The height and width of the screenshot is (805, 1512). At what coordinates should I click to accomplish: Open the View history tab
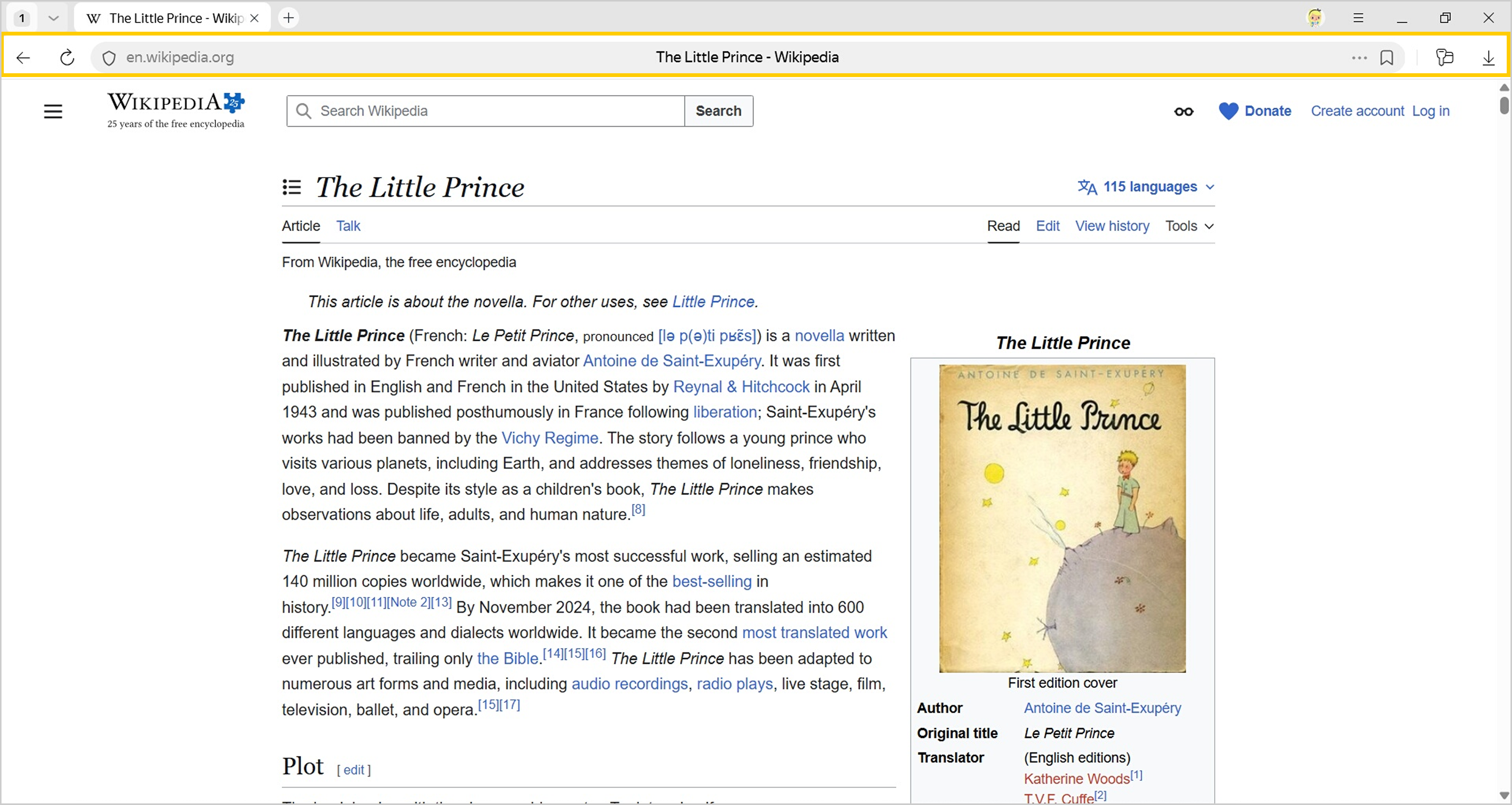(1112, 226)
